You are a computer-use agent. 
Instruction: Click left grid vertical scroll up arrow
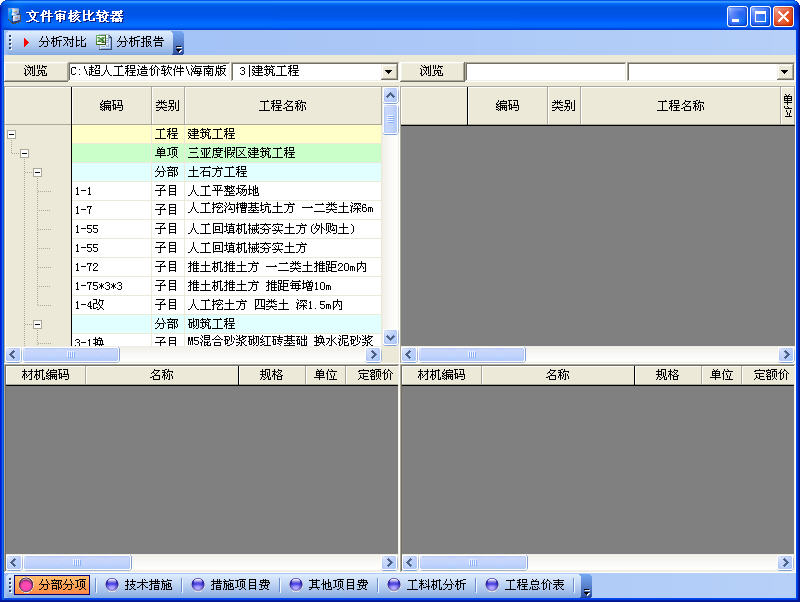[x=390, y=95]
